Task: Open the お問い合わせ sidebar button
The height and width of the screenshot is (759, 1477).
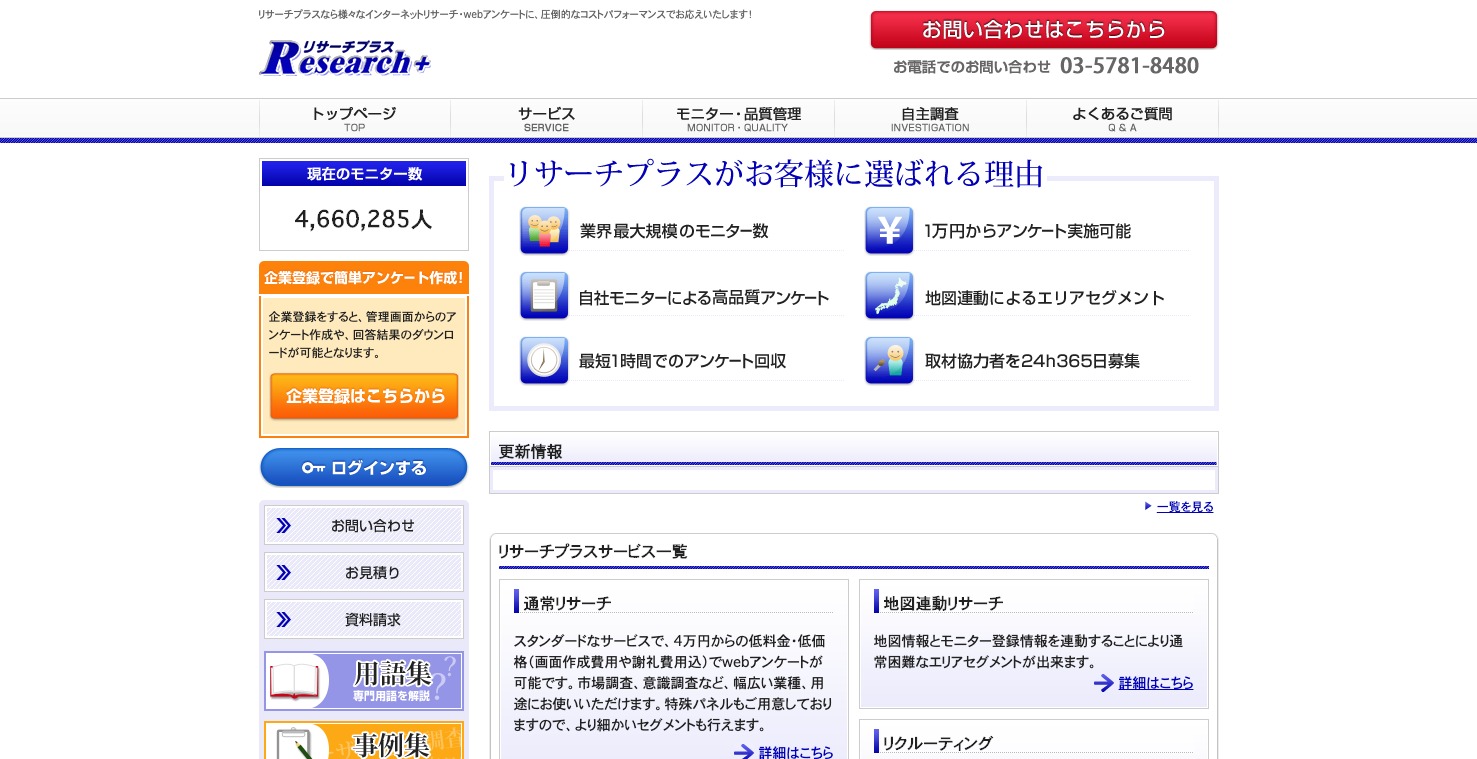Action: 364,525
